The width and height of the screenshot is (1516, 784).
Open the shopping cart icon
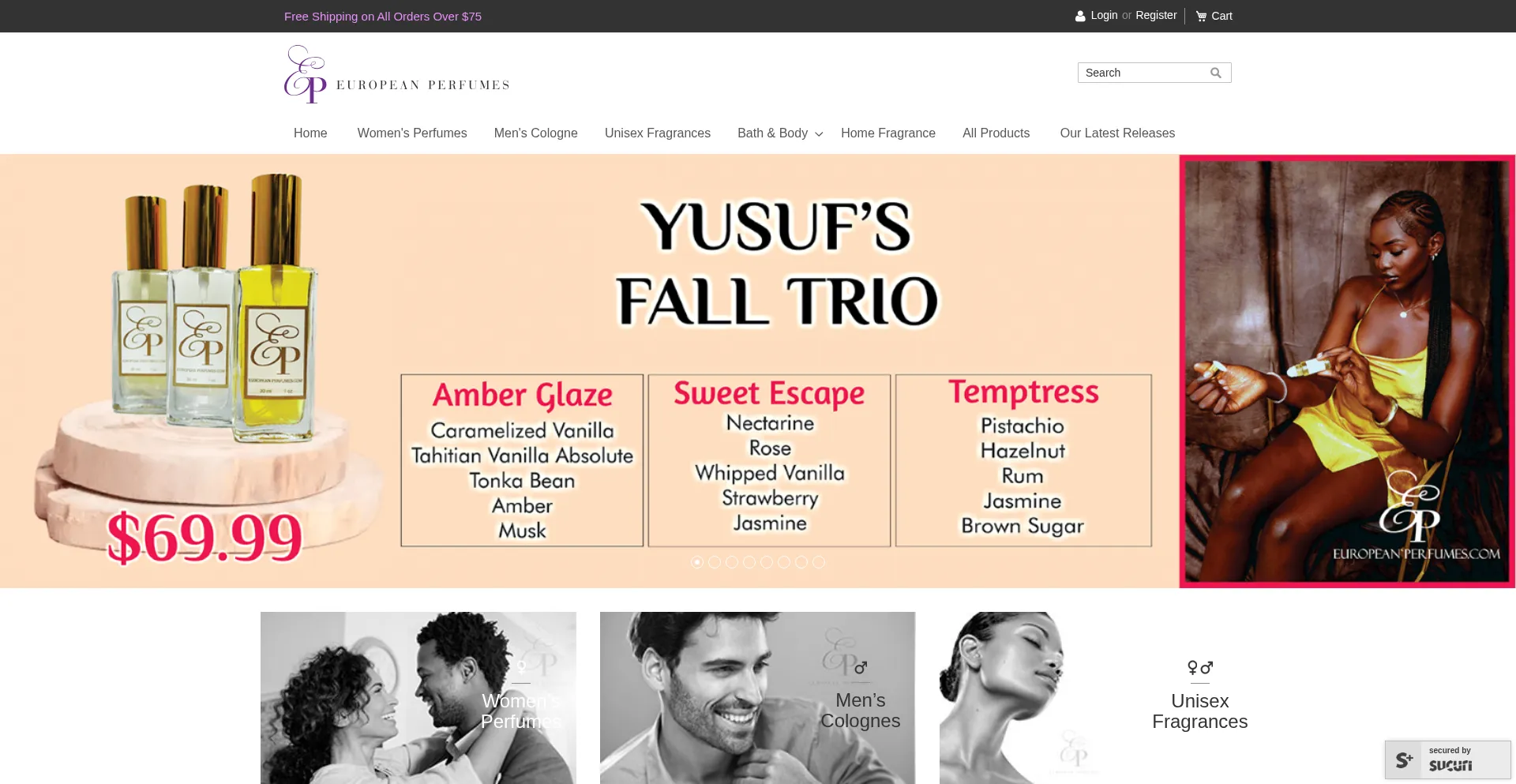pyautogui.click(x=1201, y=16)
